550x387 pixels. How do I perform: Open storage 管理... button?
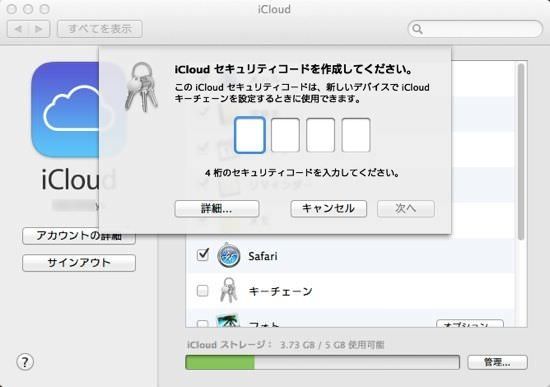[x=497, y=362]
